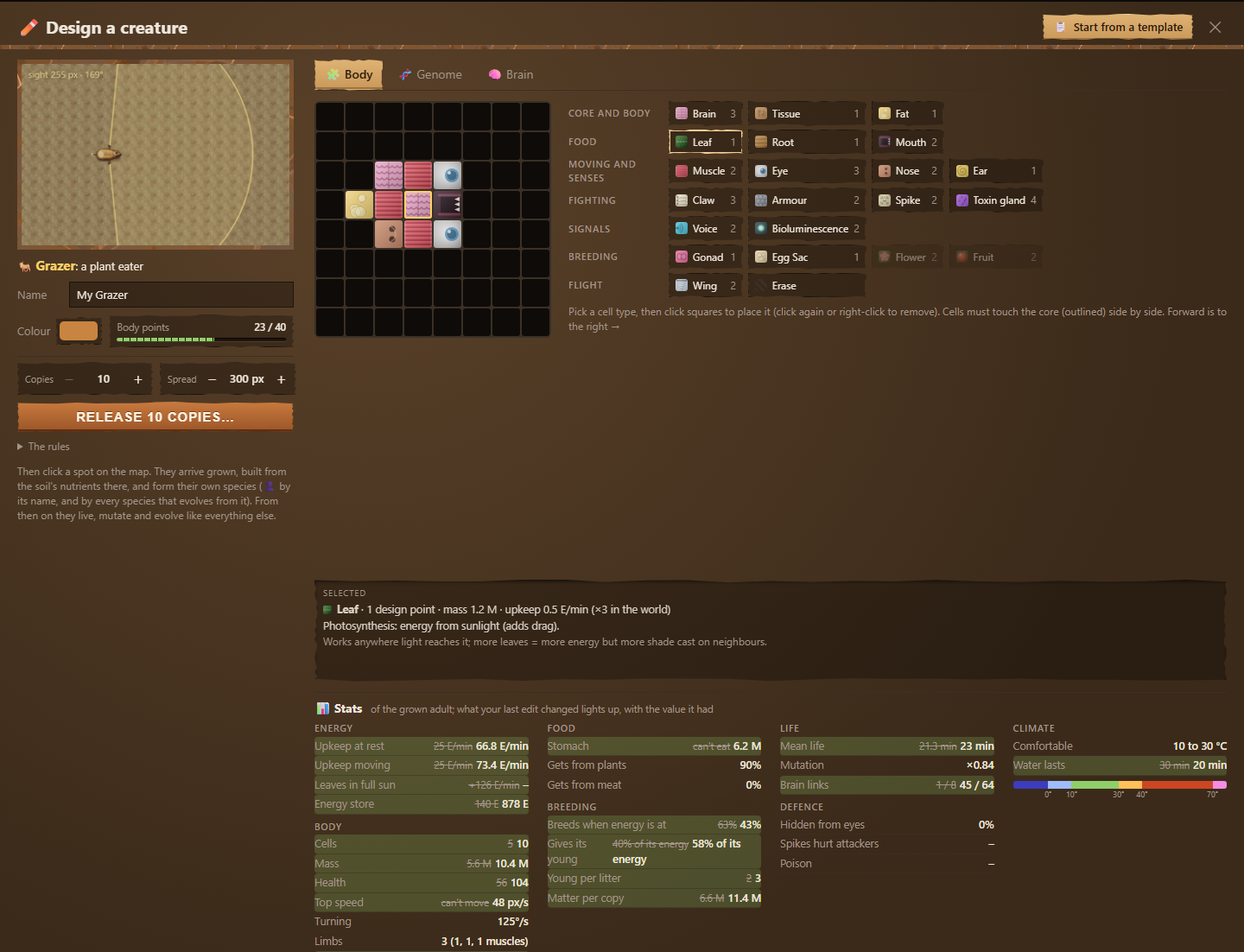Click the "Matter per copy" row
Screen dimensions: 1244x952
coord(654,898)
